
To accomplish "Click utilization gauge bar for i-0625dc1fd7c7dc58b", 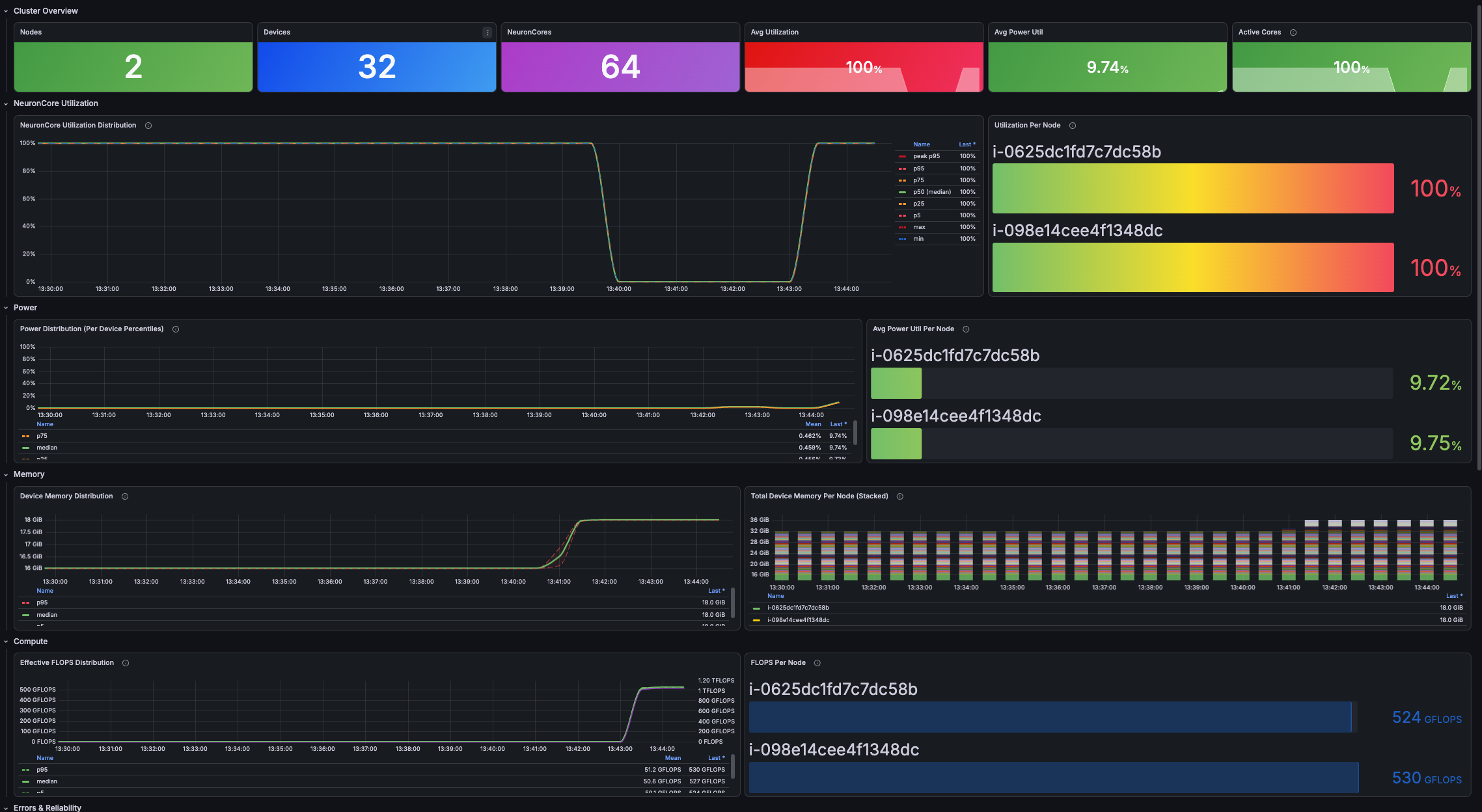I will coord(1192,189).
